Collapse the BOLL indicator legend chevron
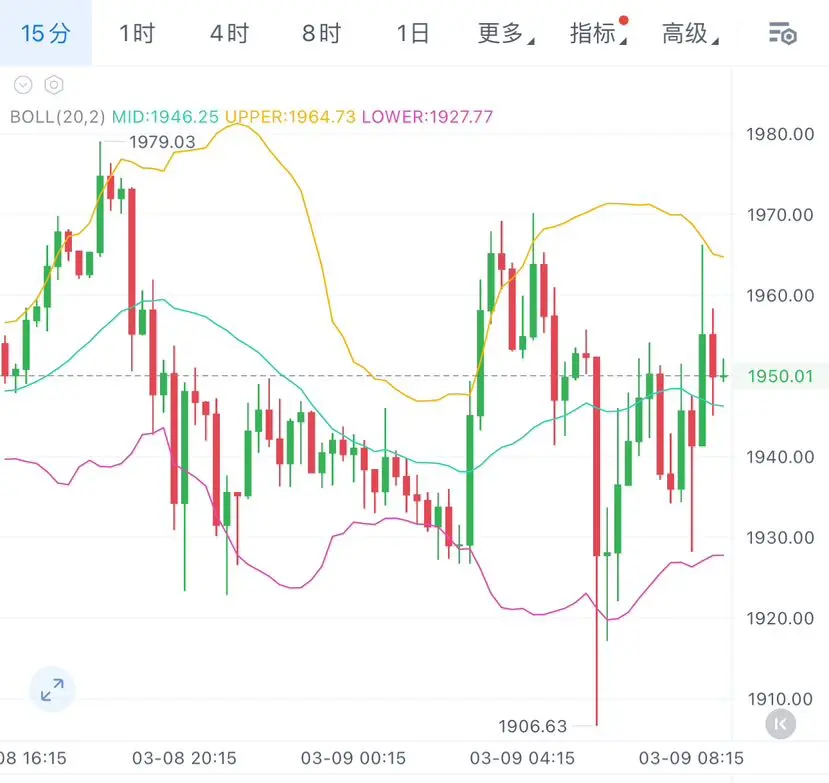The width and height of the screenshot is (829, 783). [23, 86]
